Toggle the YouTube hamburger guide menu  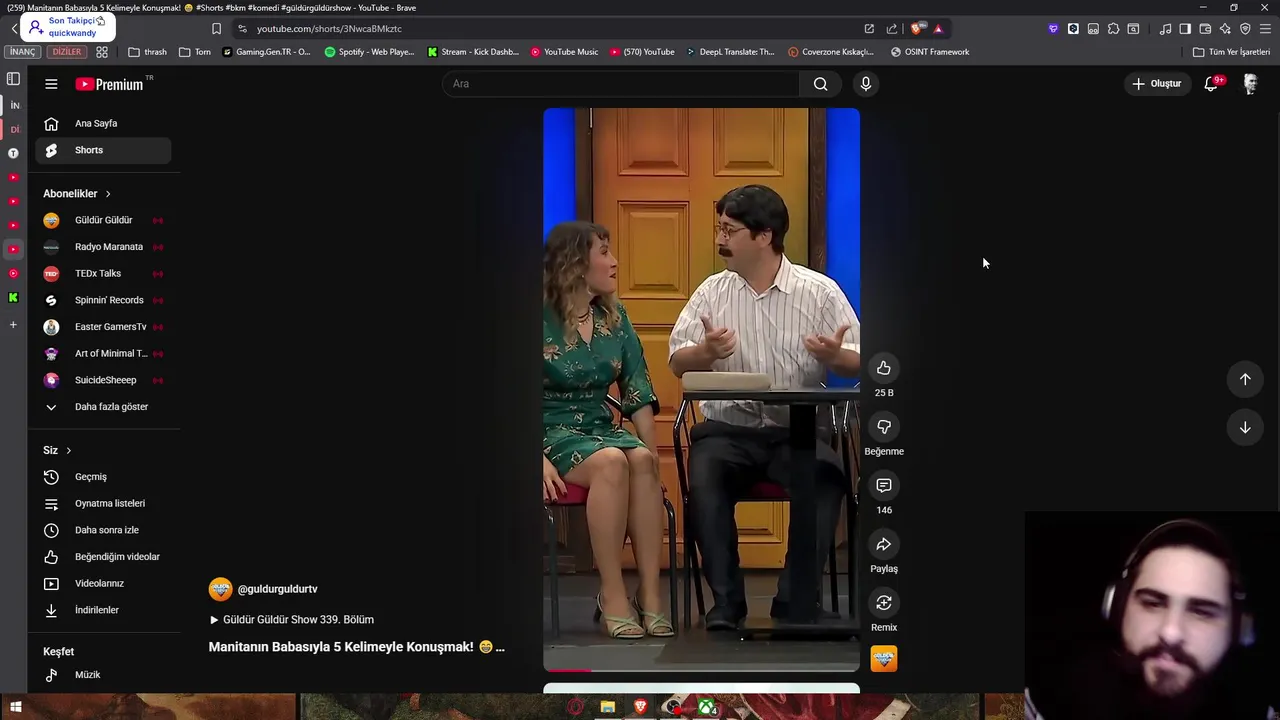pos(51,84)
